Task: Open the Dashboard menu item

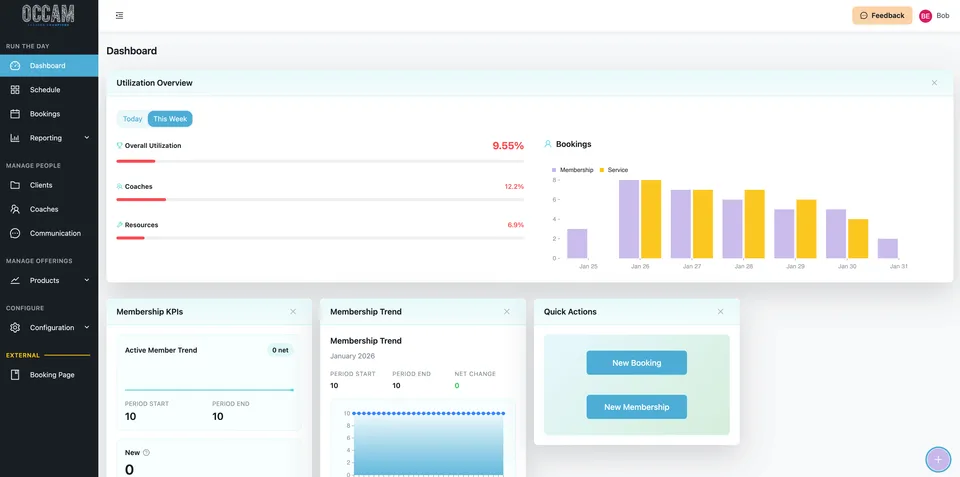Action: coord(49,66)
